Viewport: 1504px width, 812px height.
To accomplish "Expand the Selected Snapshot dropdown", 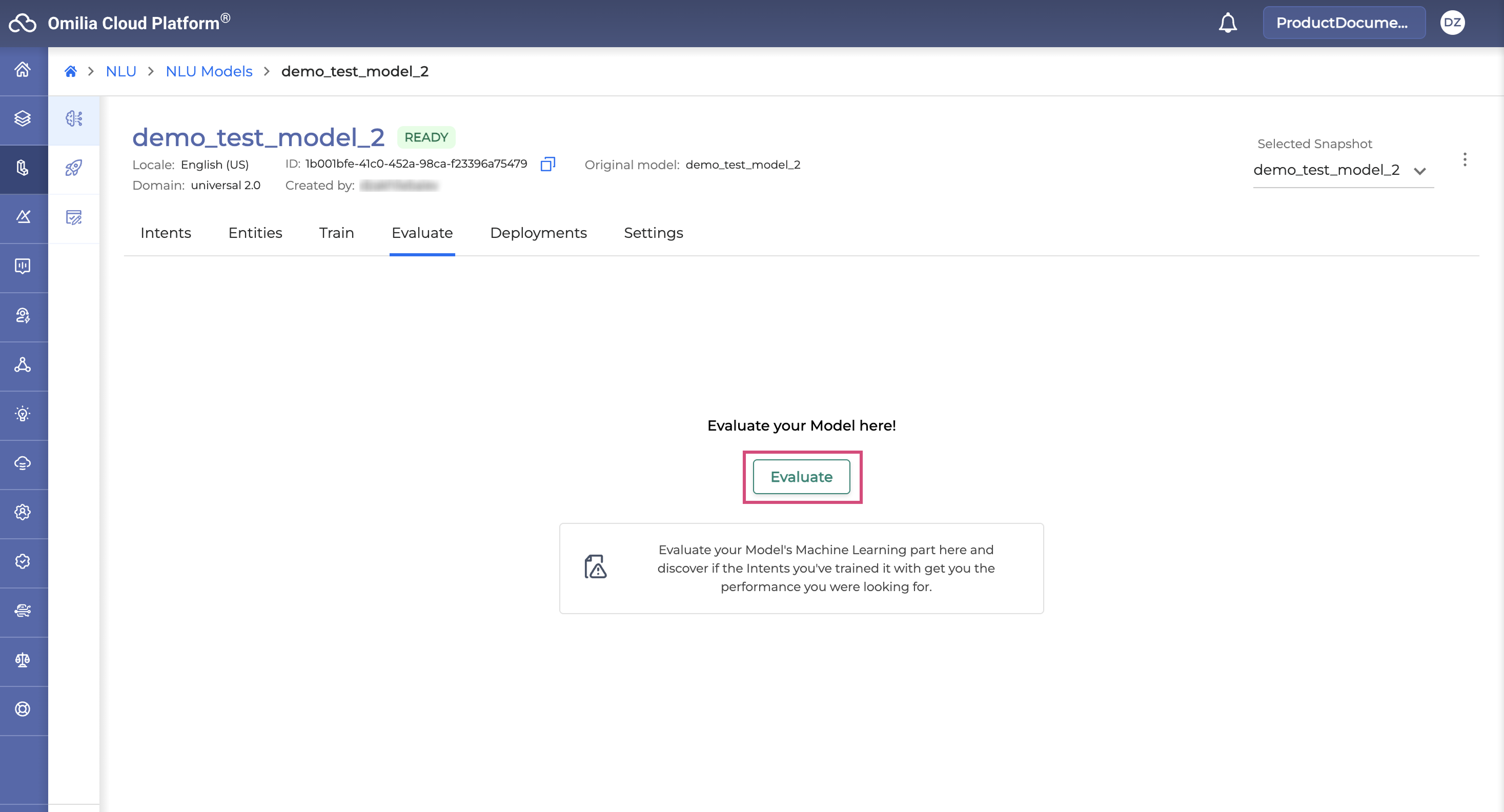I will pos(1343,170).
